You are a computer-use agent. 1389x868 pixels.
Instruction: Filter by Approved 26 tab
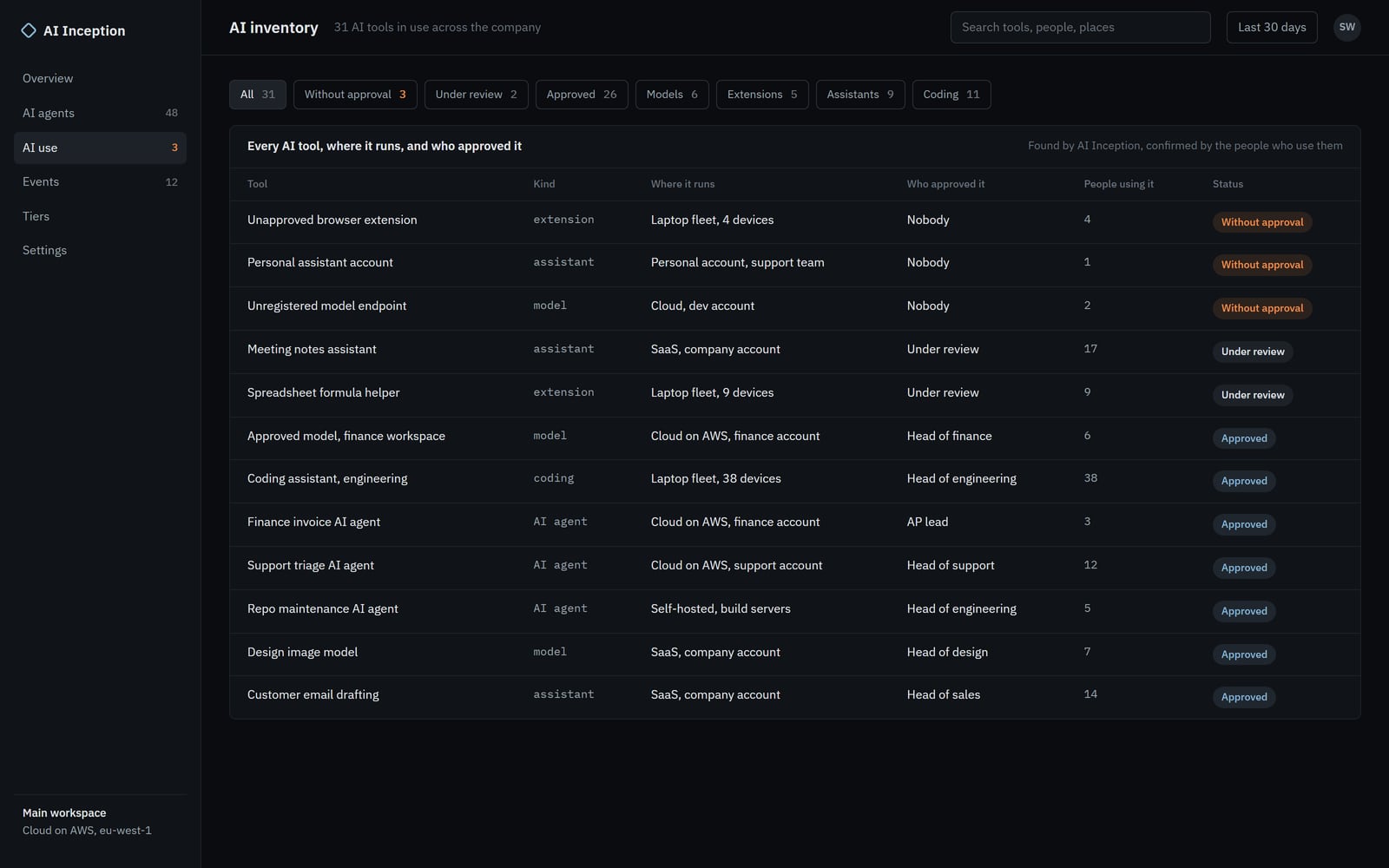click(582, 95)
